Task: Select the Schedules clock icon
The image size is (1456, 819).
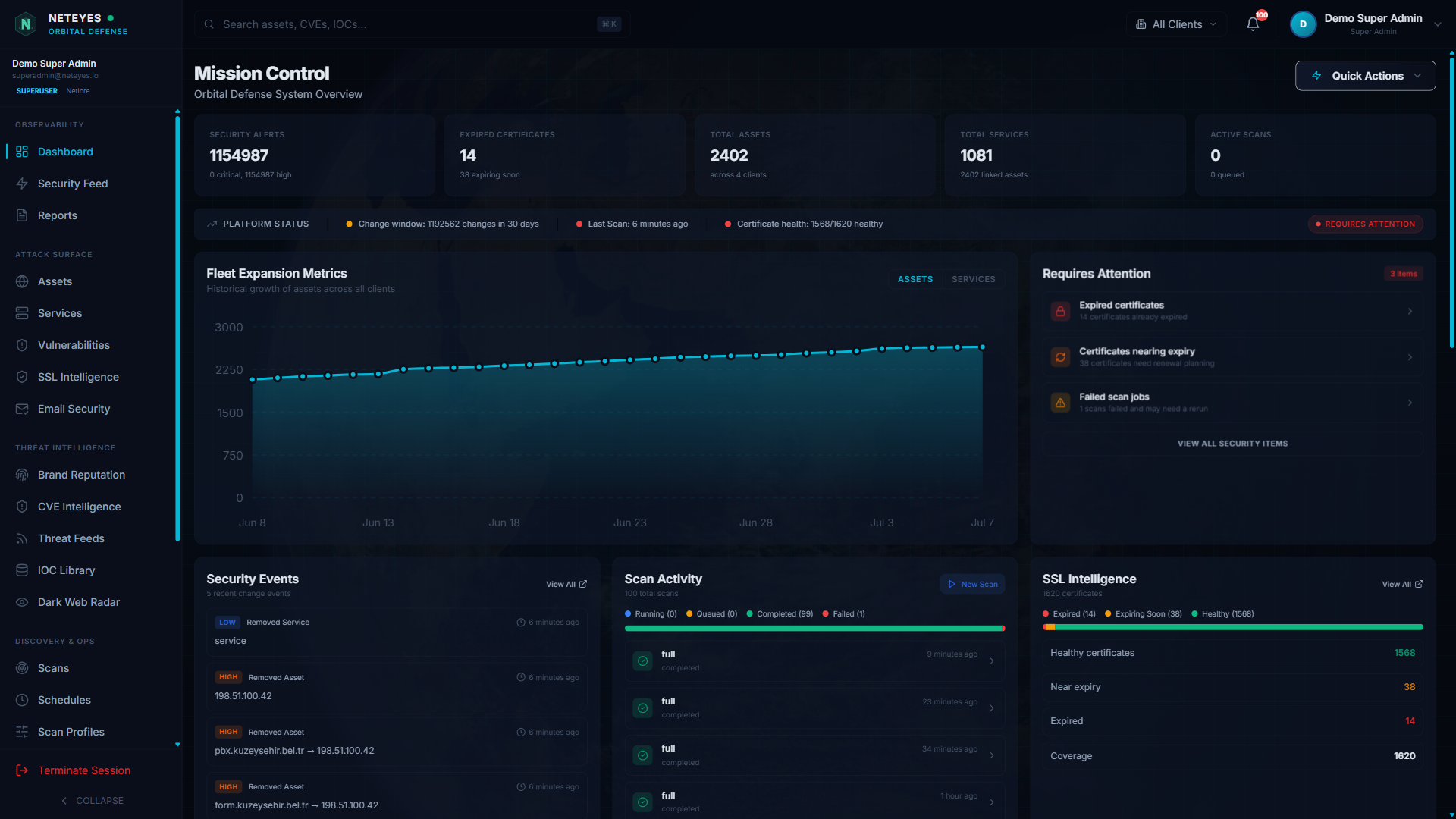Action: pos(22,700)
